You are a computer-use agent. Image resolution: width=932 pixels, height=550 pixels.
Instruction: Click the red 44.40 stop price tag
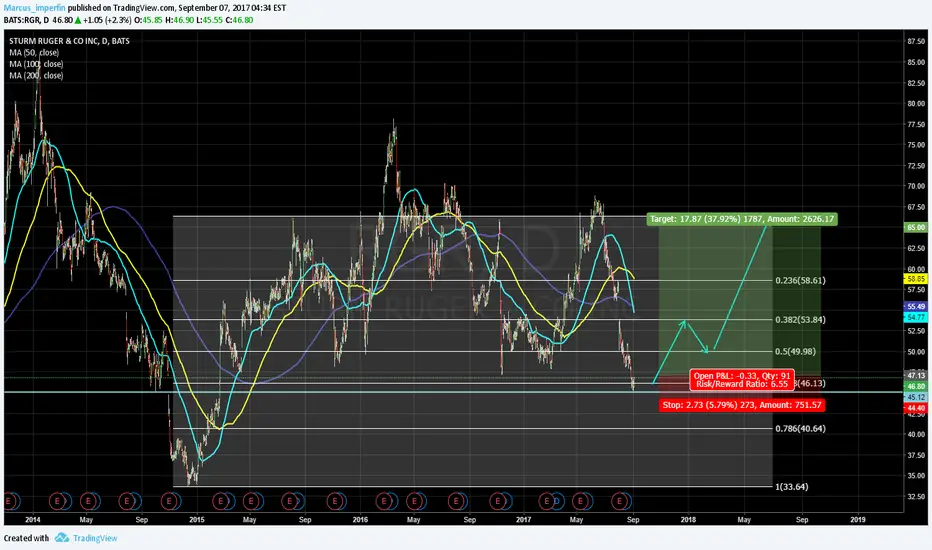pyautogui.click(x=916, y=408)
